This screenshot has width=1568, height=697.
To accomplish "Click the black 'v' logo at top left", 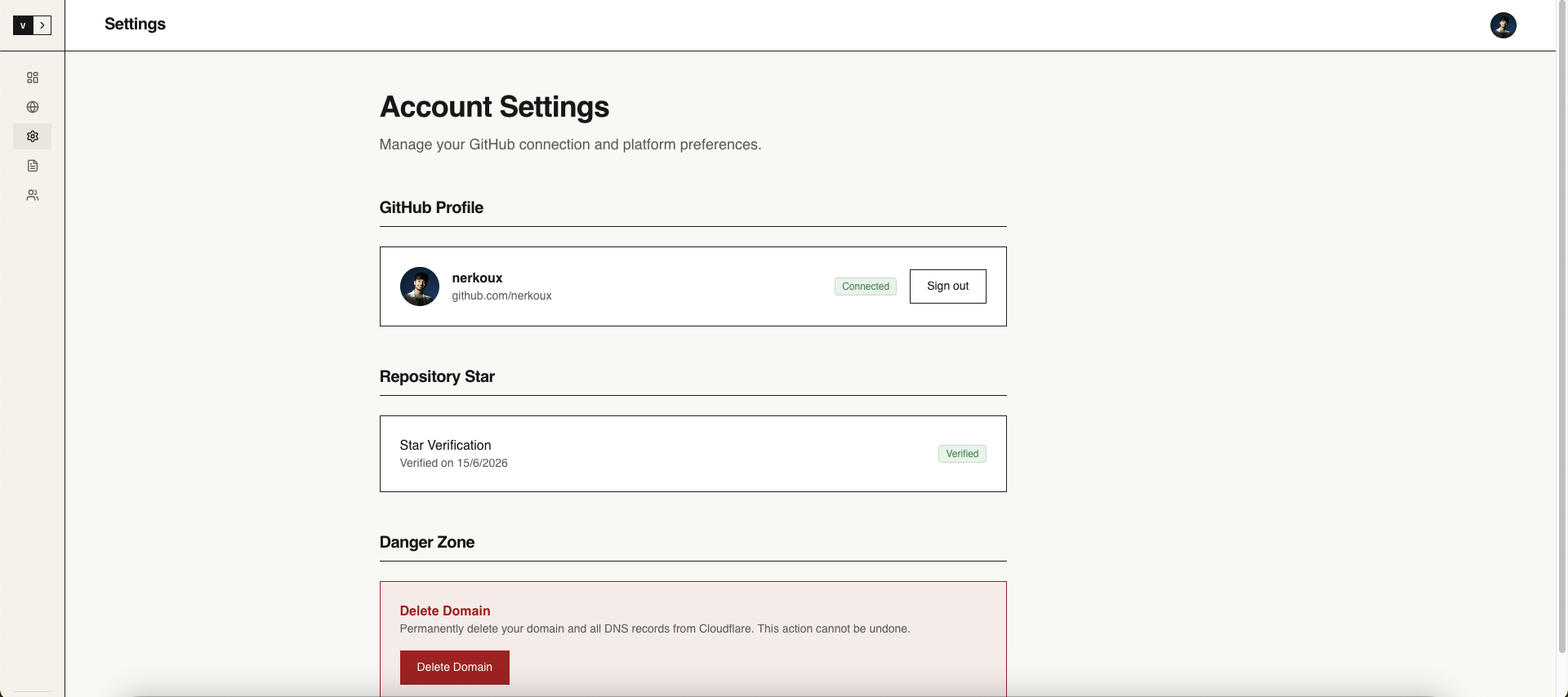I will coord(23,25).
